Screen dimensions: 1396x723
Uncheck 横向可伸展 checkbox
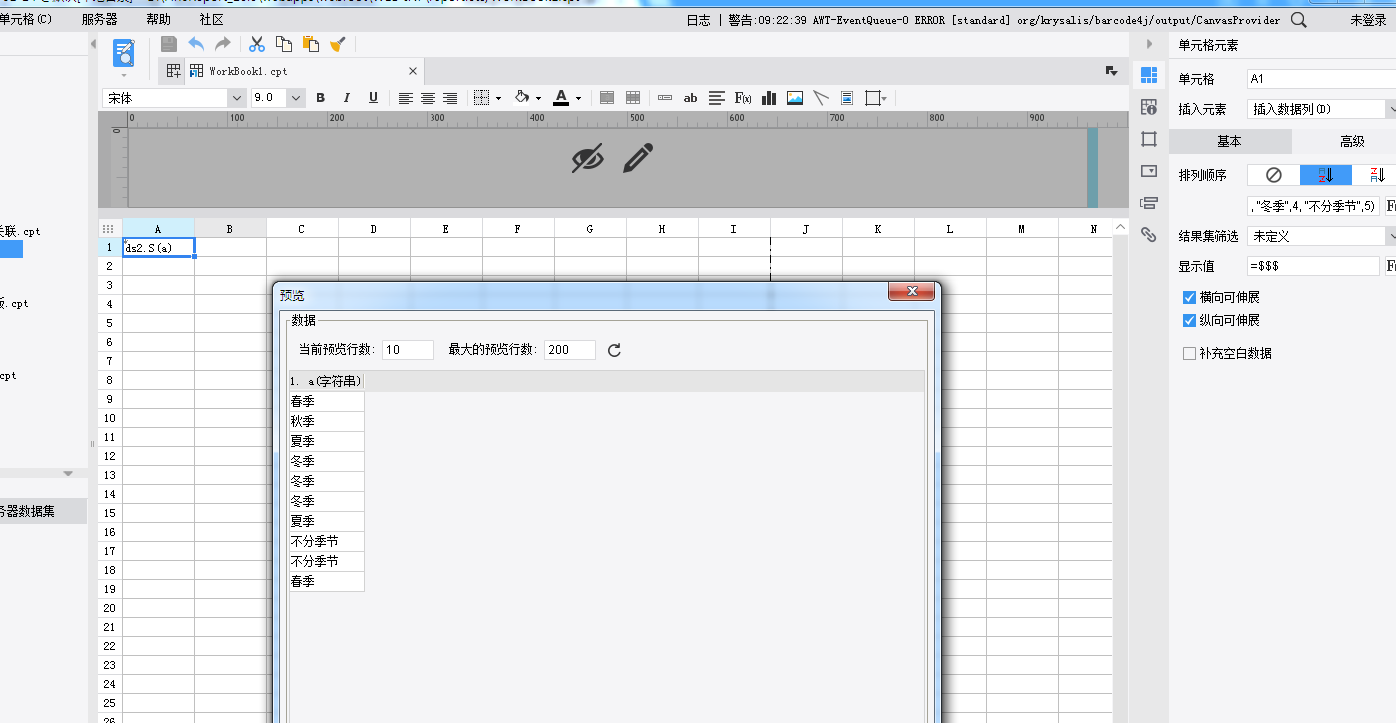click(x=1189, y=298)
